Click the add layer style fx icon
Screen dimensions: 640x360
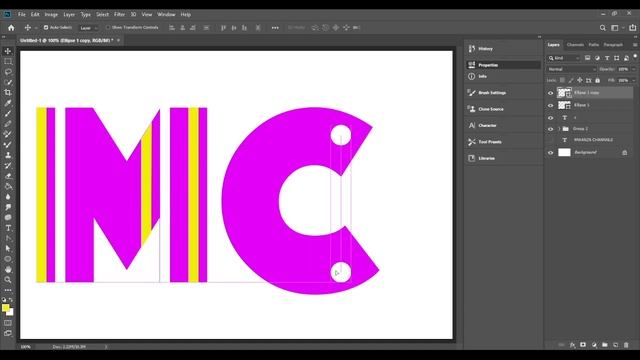tap(572, 345)
